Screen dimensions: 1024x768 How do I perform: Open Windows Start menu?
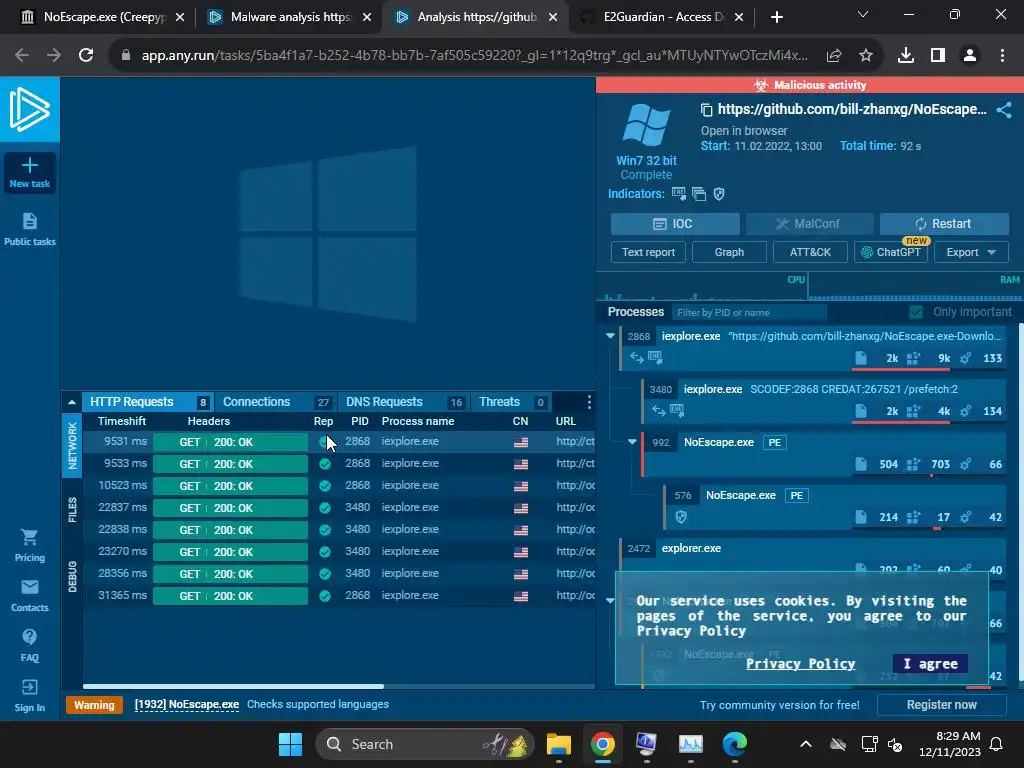tap(290, 744)
